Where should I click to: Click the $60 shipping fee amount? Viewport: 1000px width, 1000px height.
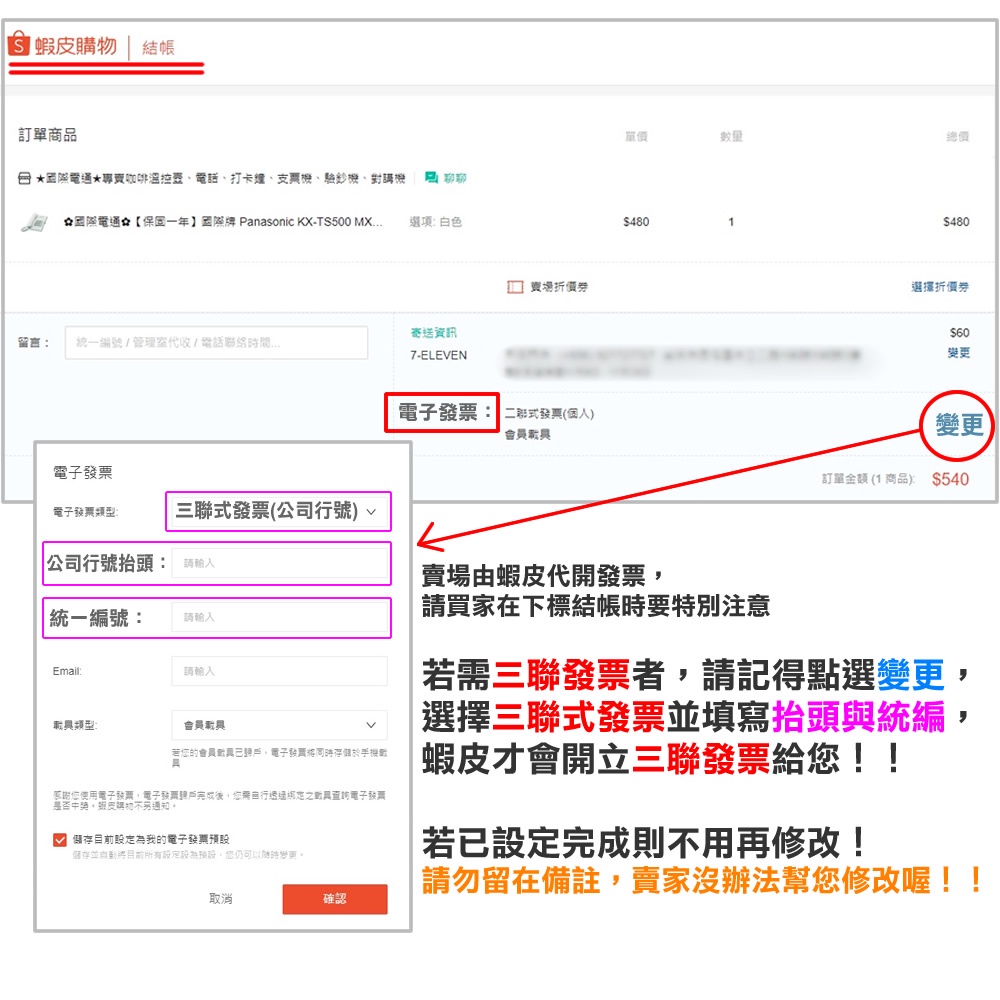pos(959,332)
